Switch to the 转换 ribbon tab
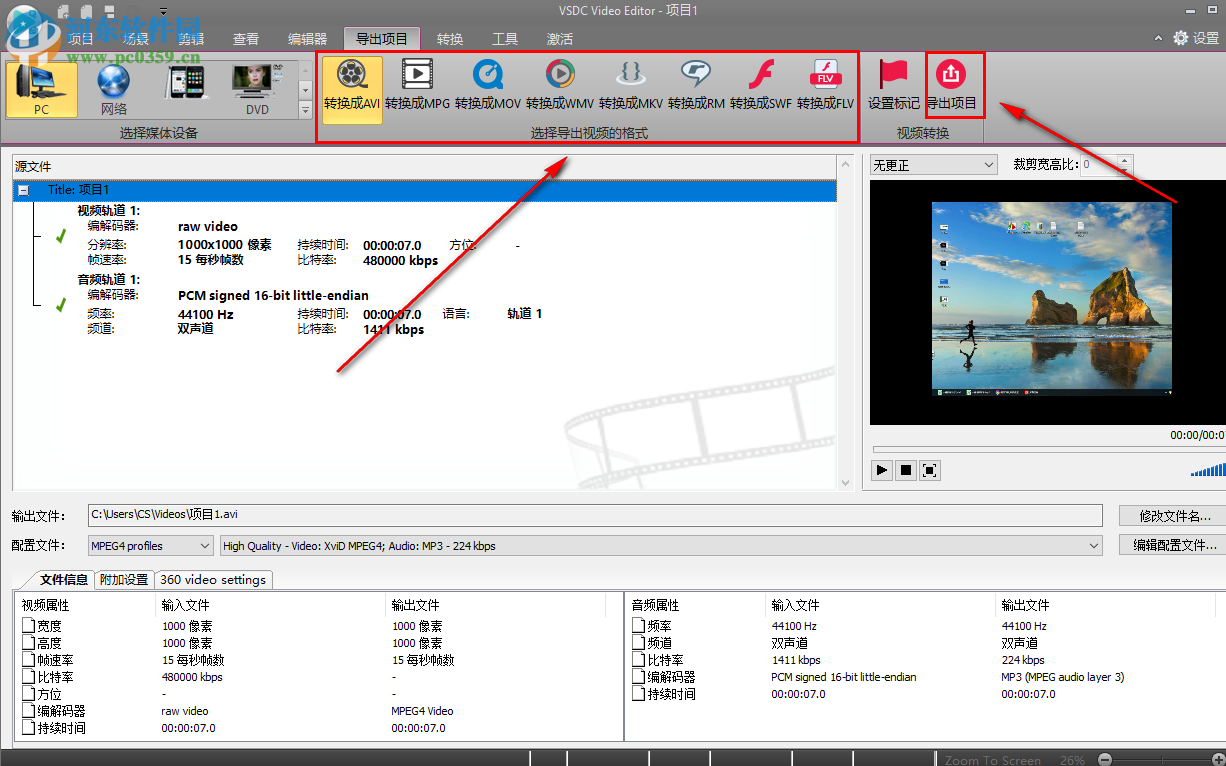The image size is (1226, 766). pyautogui.click(x=449, y=38)
